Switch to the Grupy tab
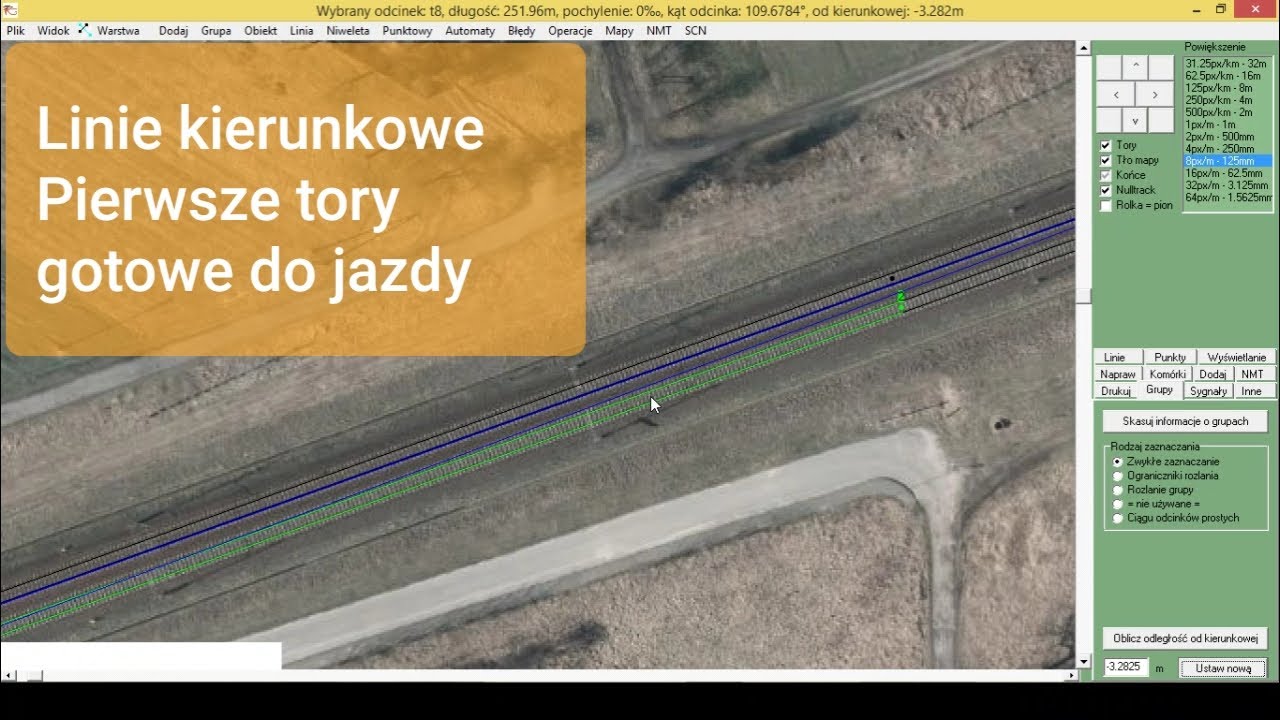1280x720 pixels. click(1159, 390)
